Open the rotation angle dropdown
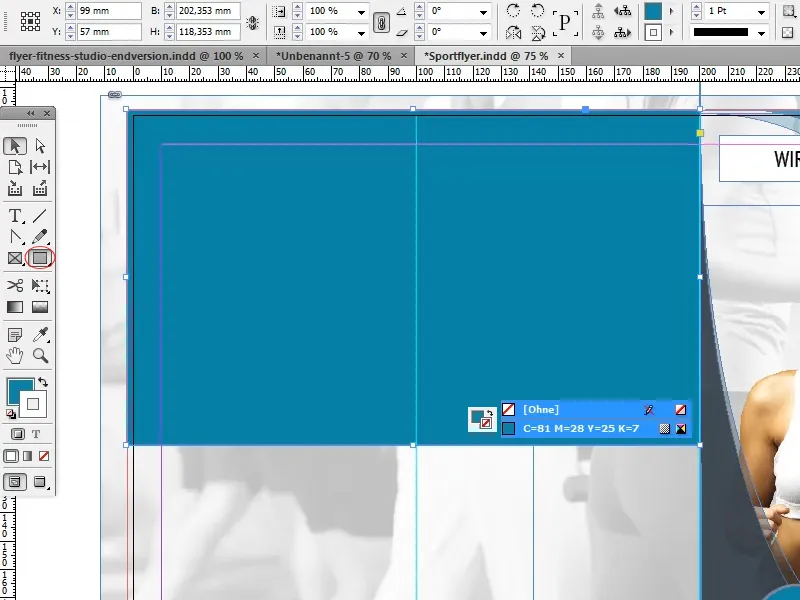This screenshot has width=800, height=600. [483, 12]
